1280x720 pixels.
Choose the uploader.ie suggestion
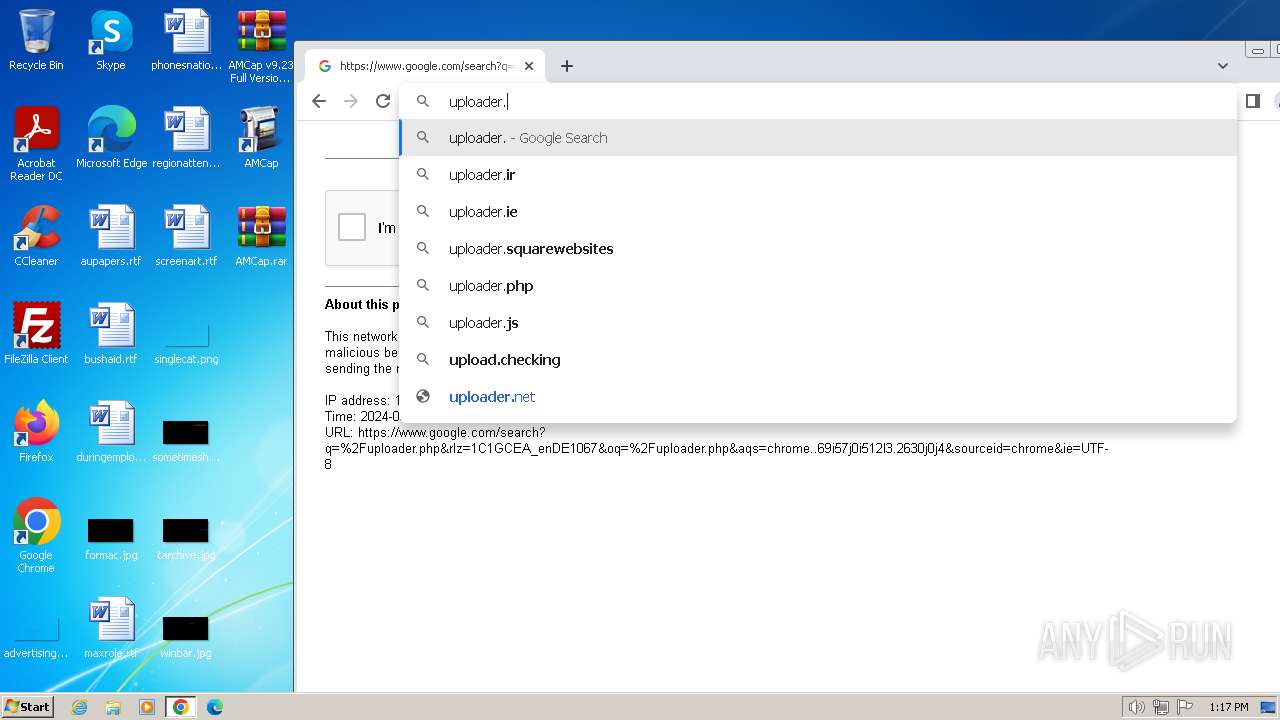tap(818, 212)
